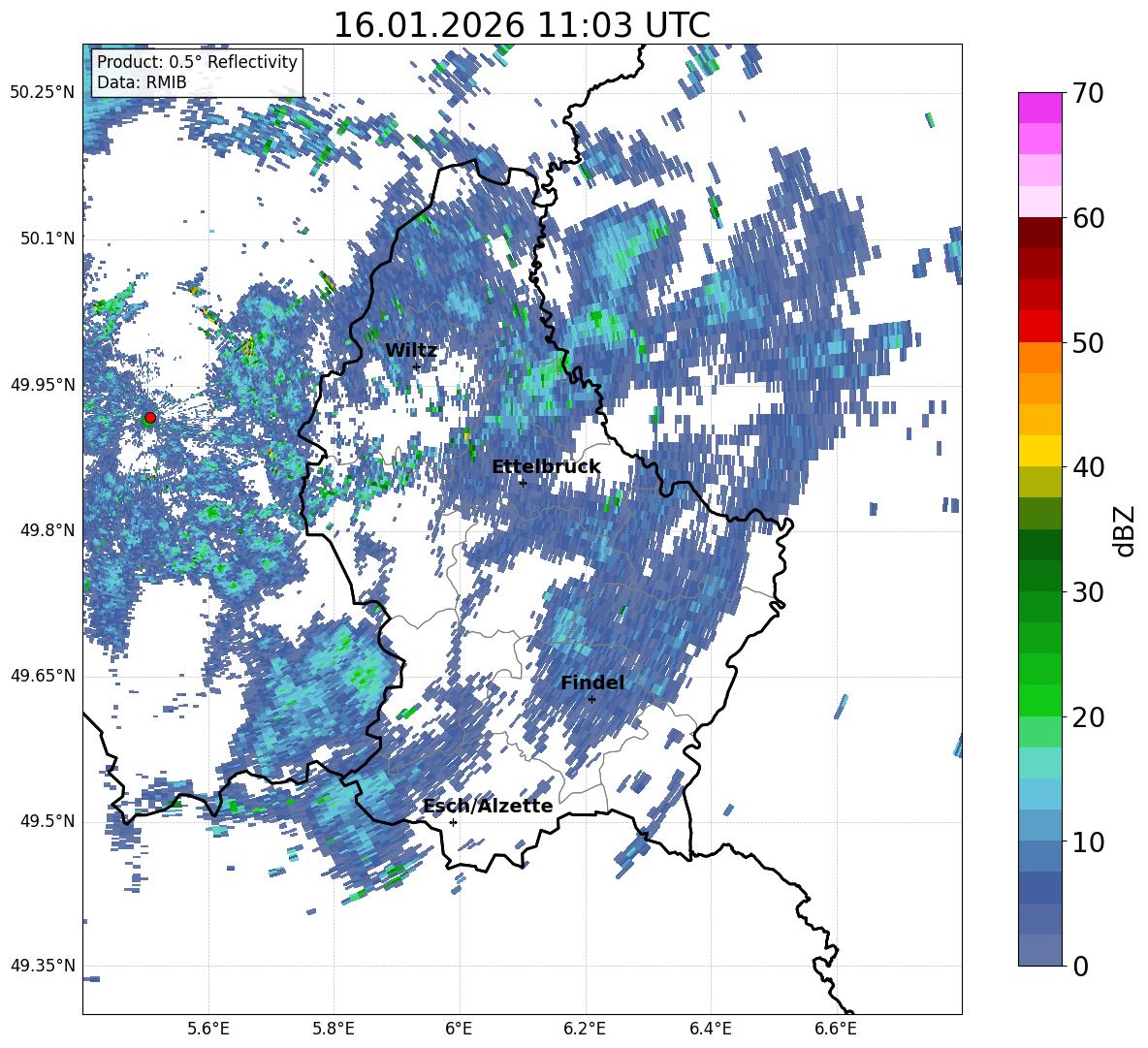Click the 5.8°E longitude label
This screenshot has height=1048, width=1148.
pyautogui.click(x=334, y=1029)
